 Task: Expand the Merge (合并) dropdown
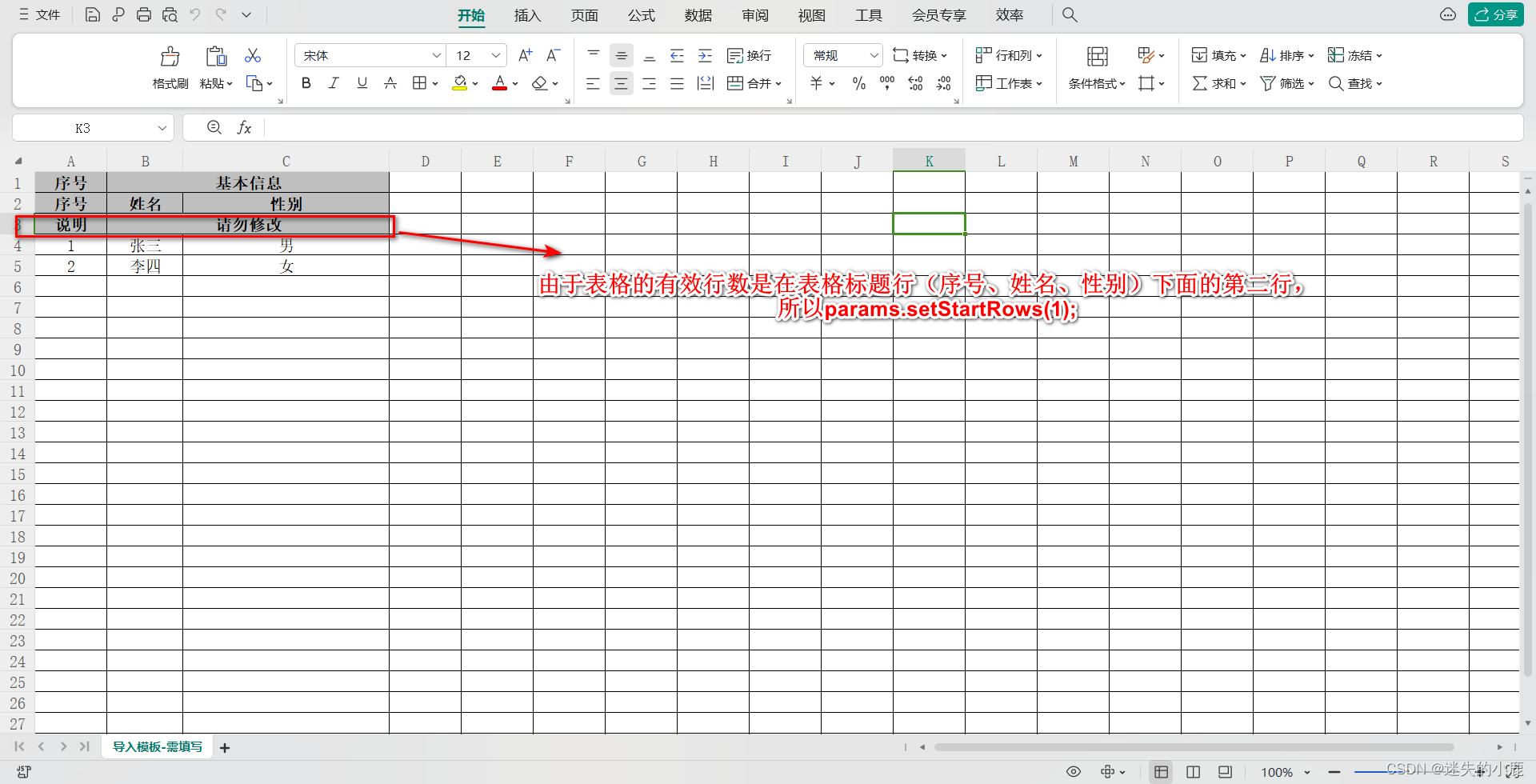(x=778, y=83)
